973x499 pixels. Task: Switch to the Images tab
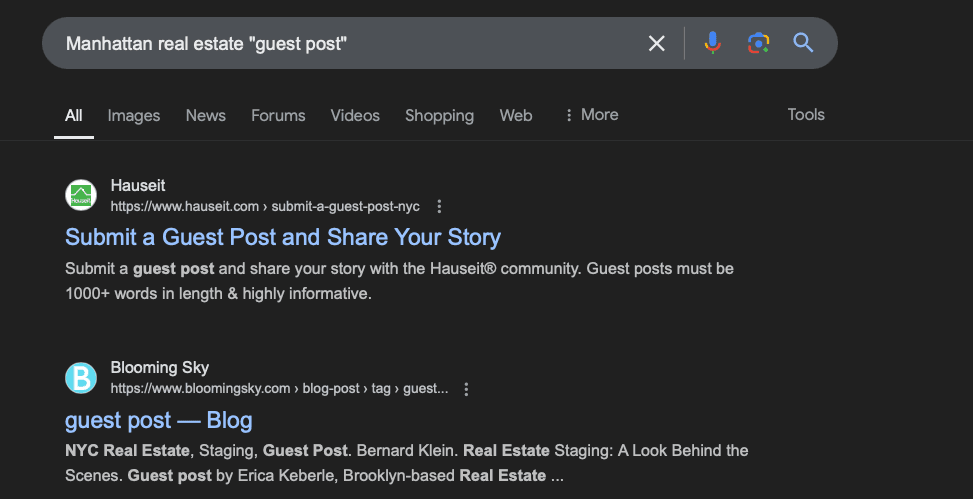point(134,116)
